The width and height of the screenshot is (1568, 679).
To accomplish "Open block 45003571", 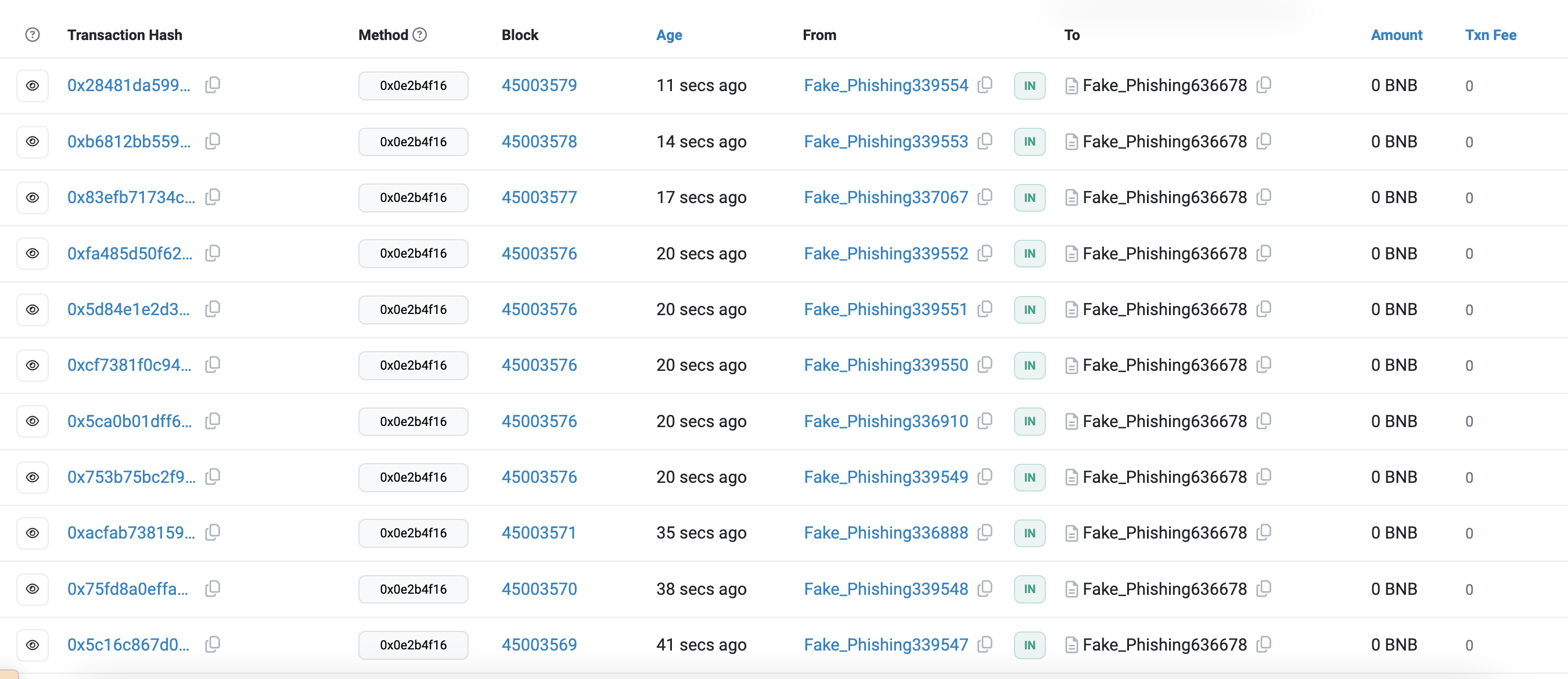I will tap(539, 533).
